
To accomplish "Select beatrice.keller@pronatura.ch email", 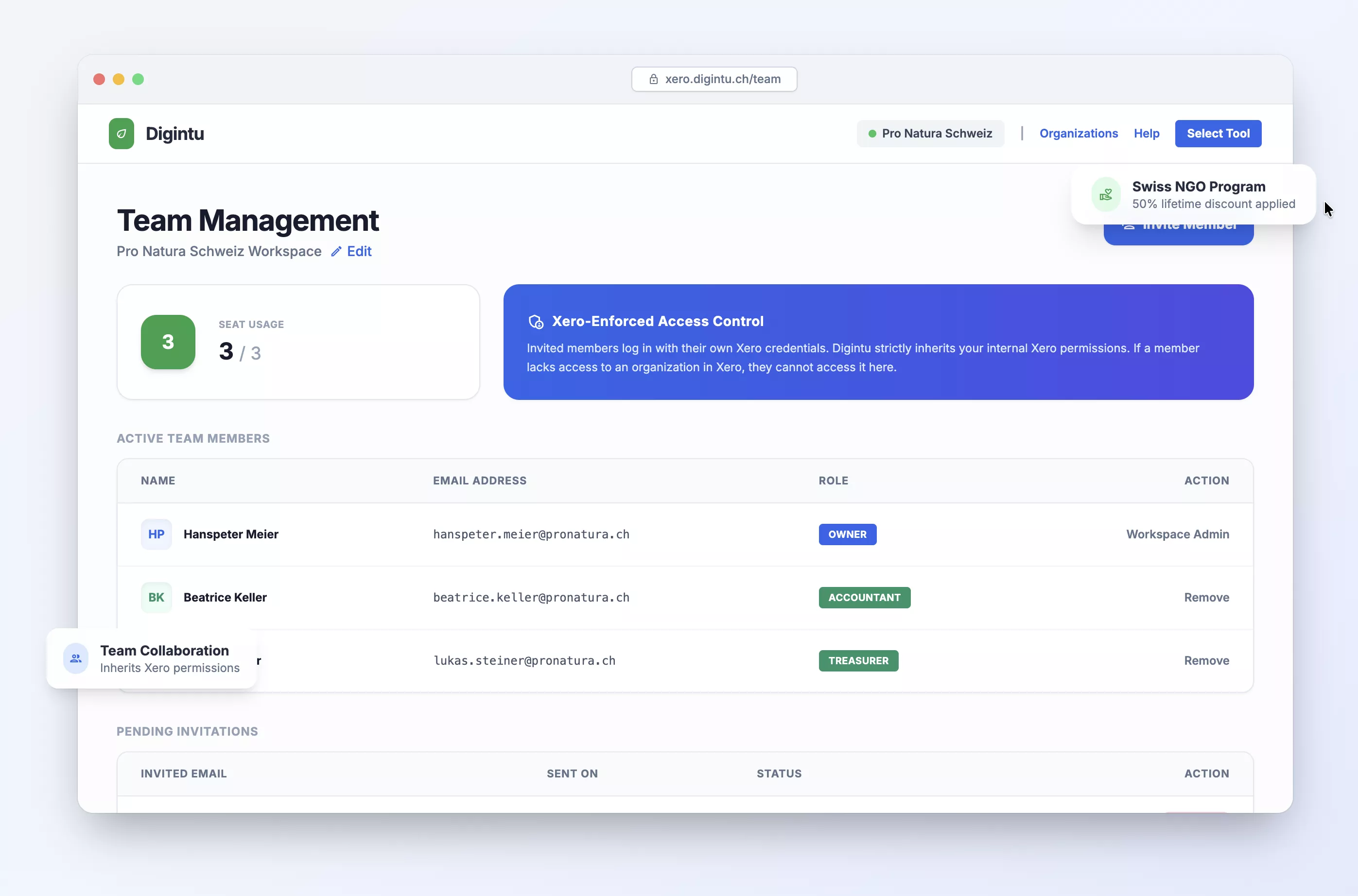I will [x=531, y=597].
